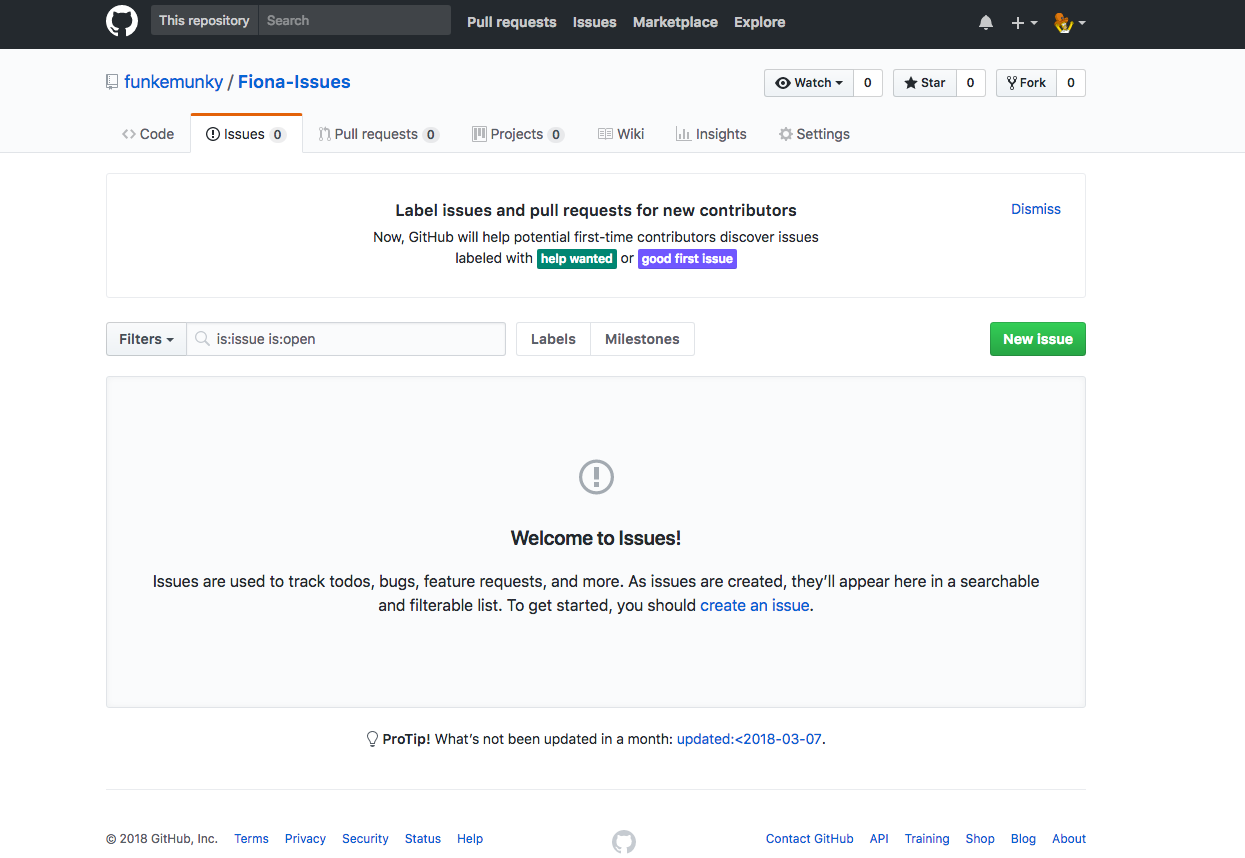Open the notifications bell

click(986, 22)
